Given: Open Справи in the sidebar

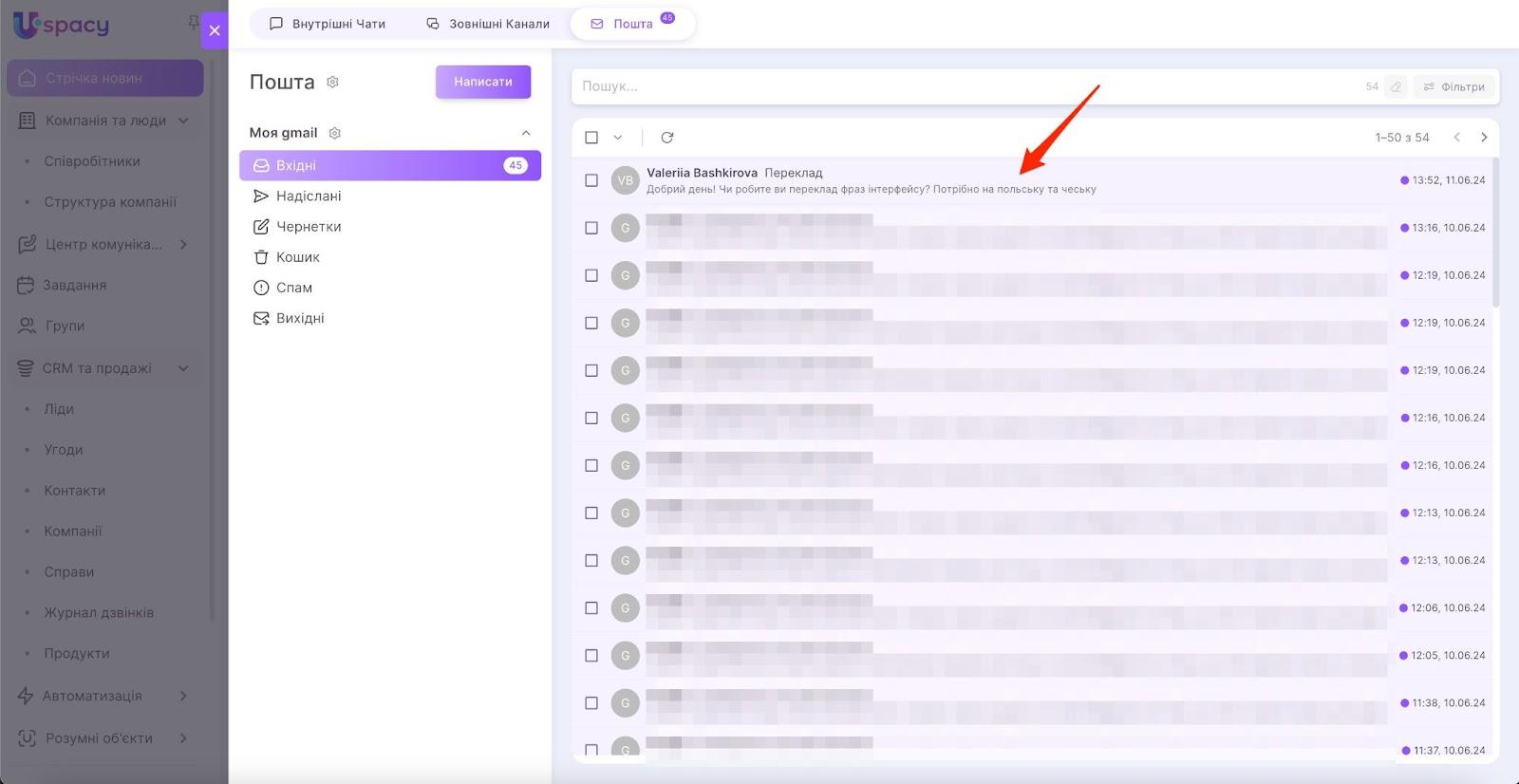Looking at the screenshot, I should coord(69,572).
